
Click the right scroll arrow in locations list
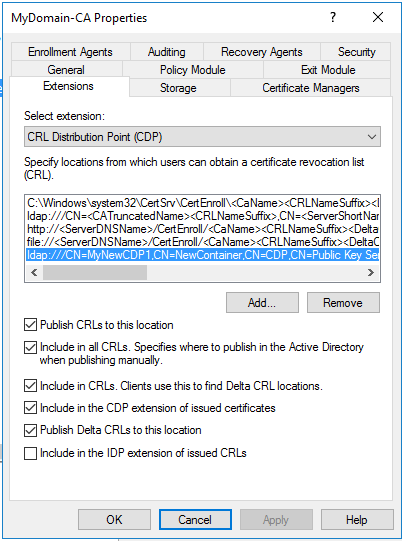click(371, 273)
